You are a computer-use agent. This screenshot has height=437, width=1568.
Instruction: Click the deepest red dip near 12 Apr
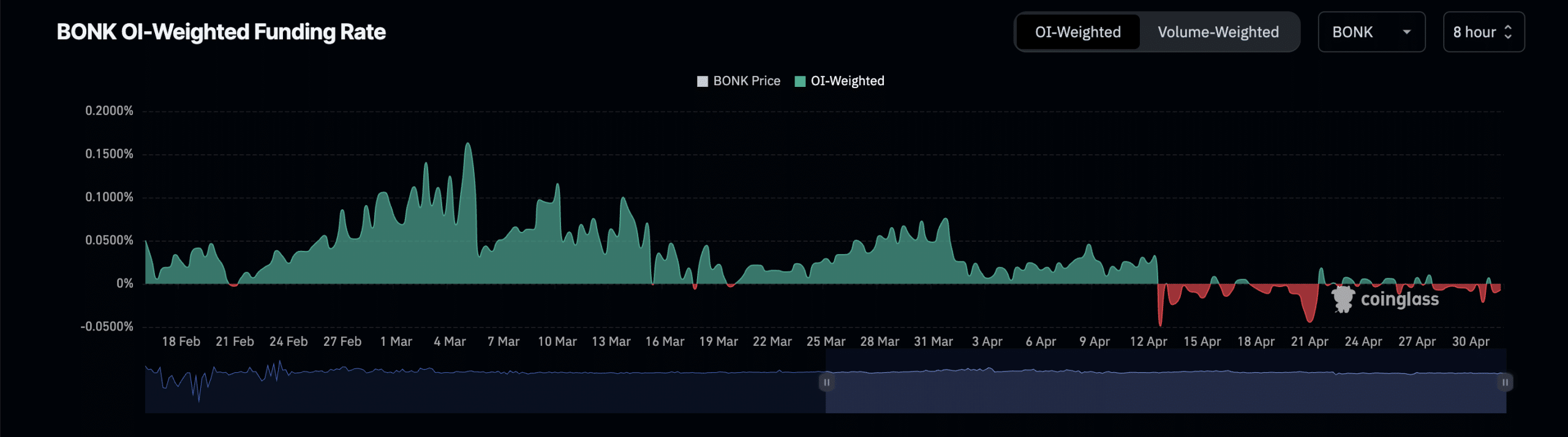[x=1160, y=322]
